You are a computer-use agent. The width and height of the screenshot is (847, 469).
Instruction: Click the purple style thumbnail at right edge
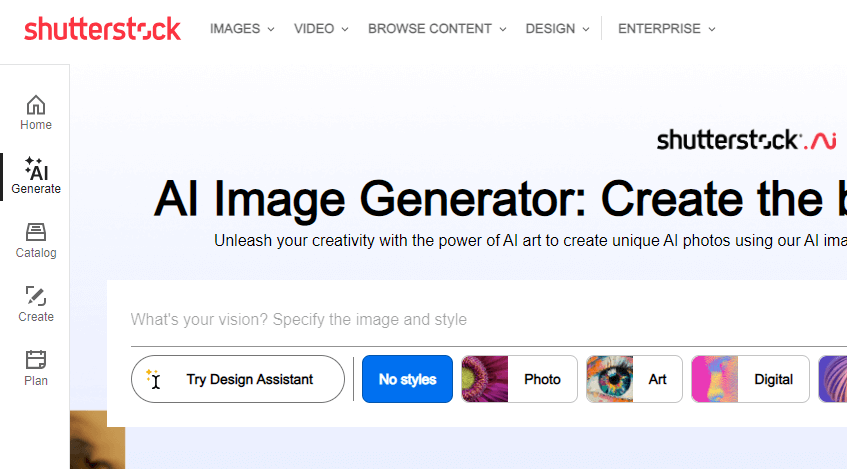coord(833,379)
